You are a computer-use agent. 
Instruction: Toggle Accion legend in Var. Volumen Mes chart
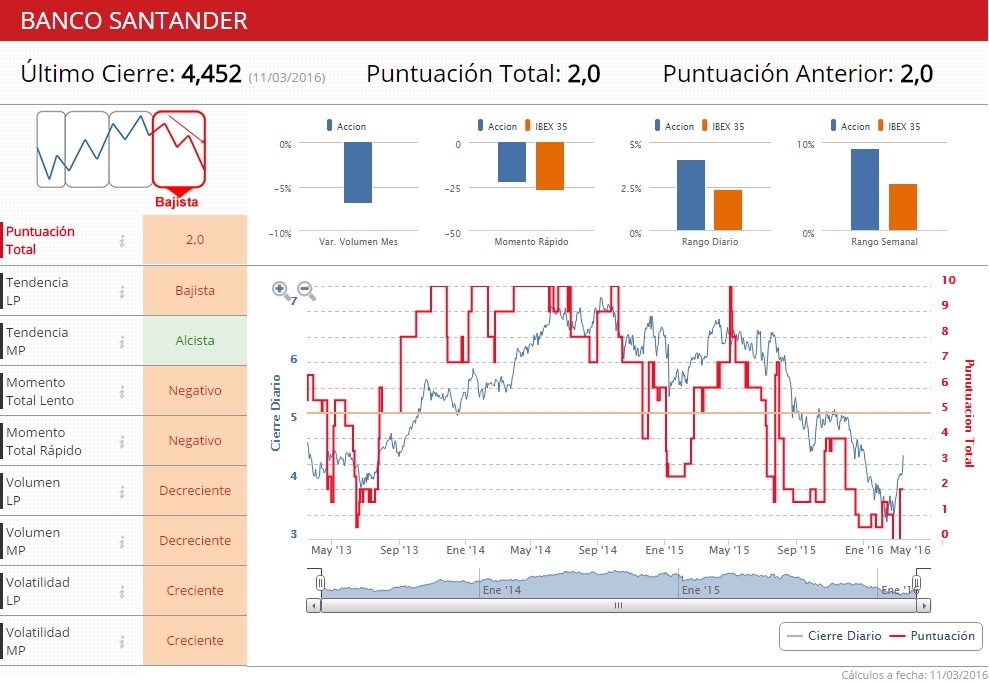tap(346, 126)
